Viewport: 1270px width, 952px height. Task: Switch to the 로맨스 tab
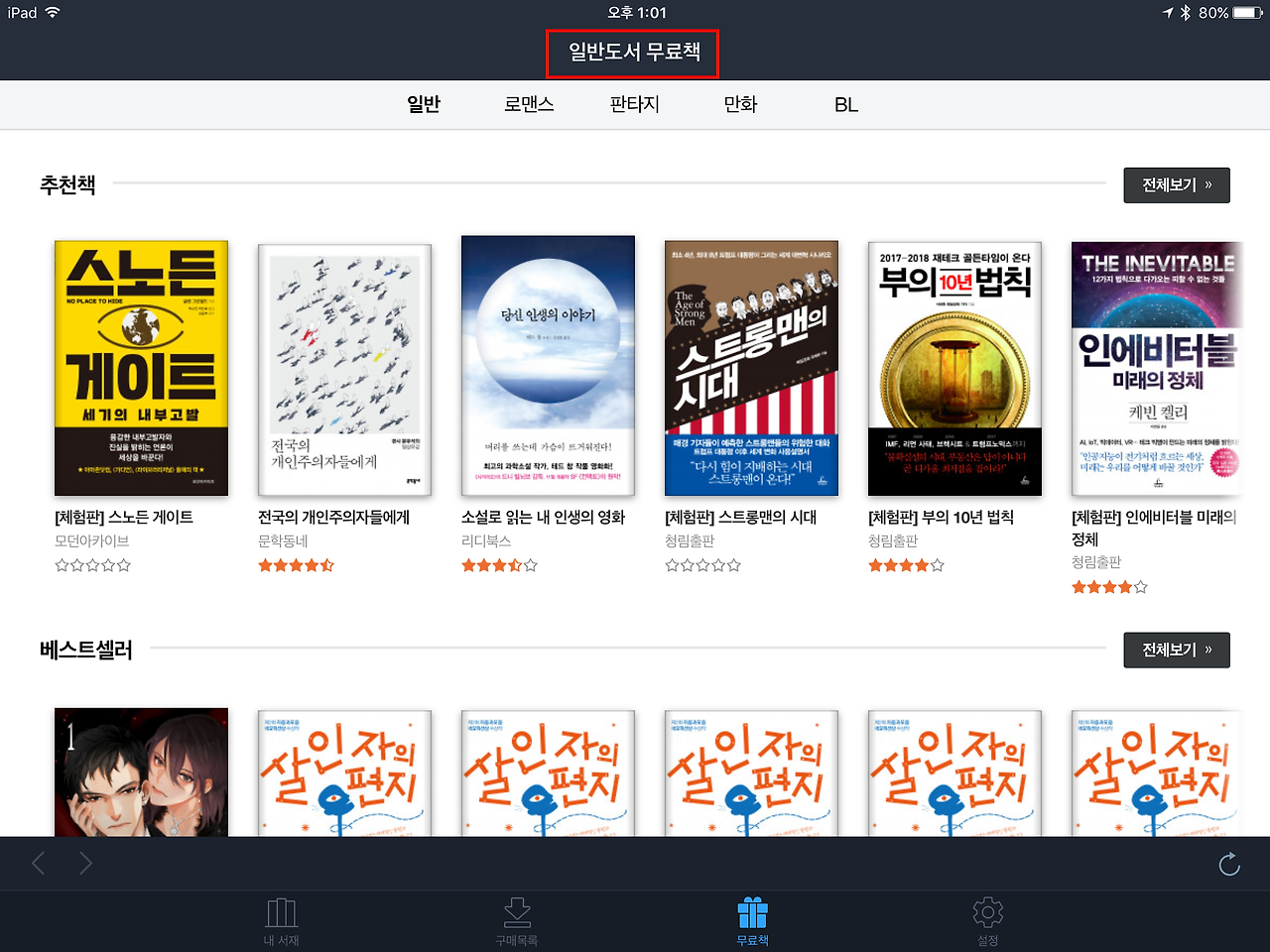pyautogui.click(x=529, y=104)
